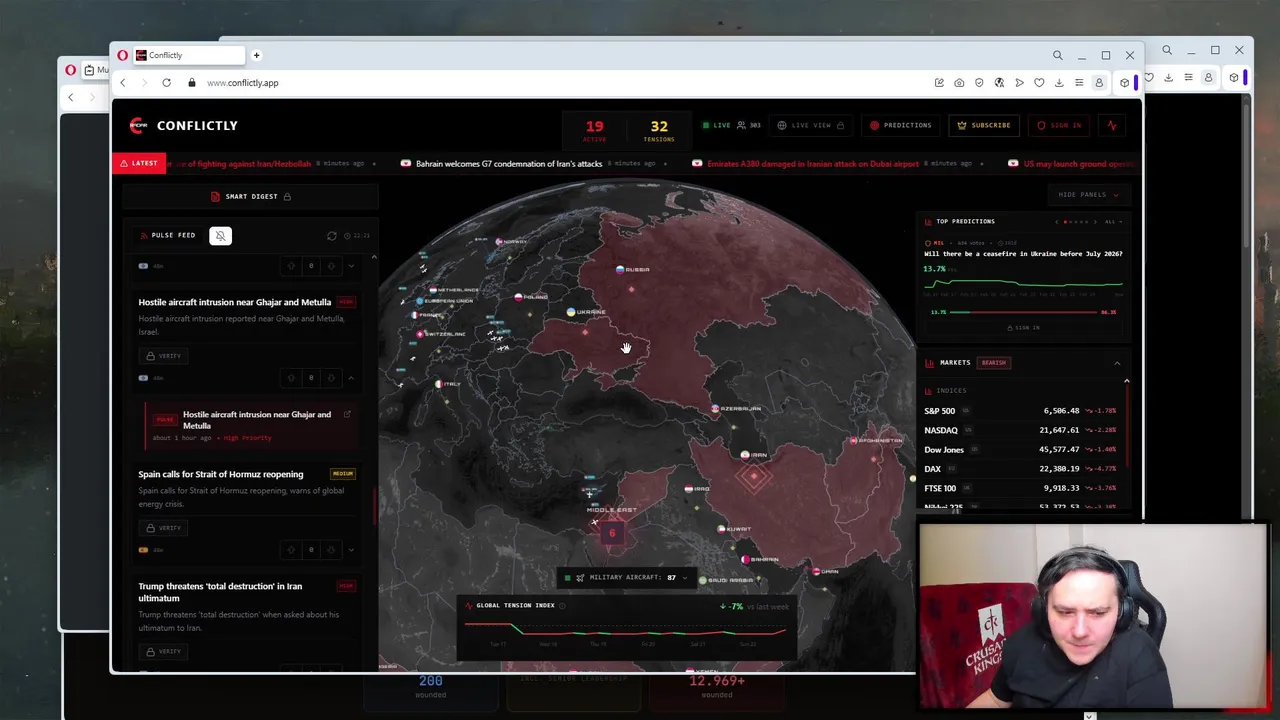Image resolution: width=1280 pixels, height=720 pixels.
Task: Downvote the Hostile aircraft intrusion story
Action: click(331, 378)
